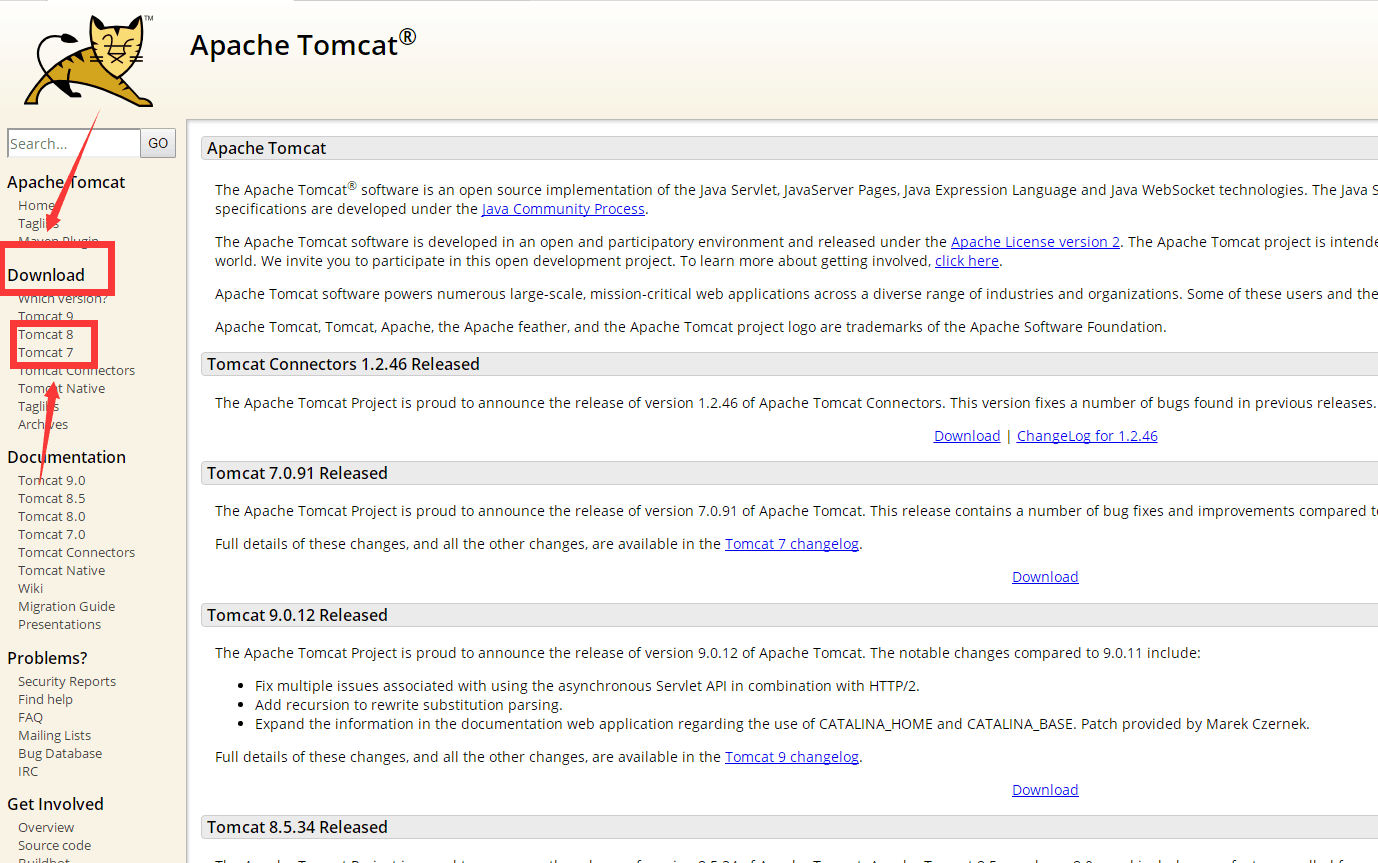Open Tomcat 7.0 documentation link
This screenshot has width=1378, height=863.
tap(51, 534)
